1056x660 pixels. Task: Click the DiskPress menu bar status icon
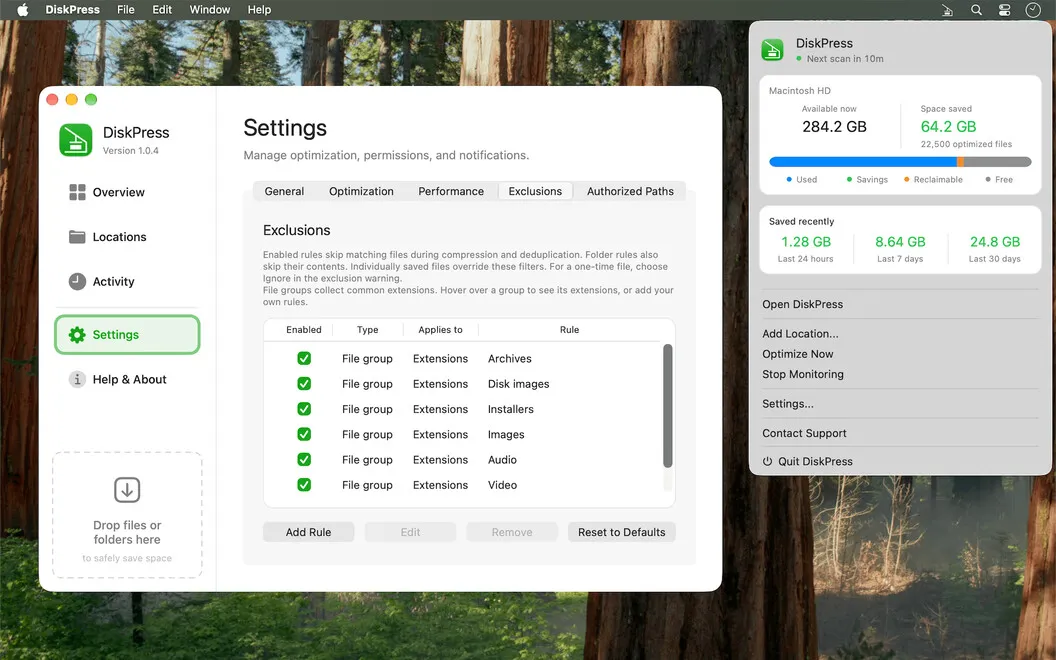click(x=947, y=9)
